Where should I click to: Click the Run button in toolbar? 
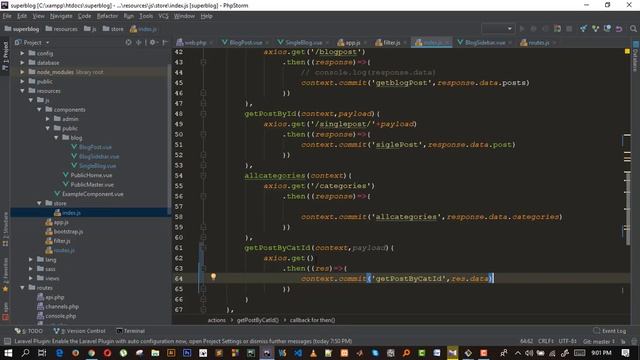522,29
